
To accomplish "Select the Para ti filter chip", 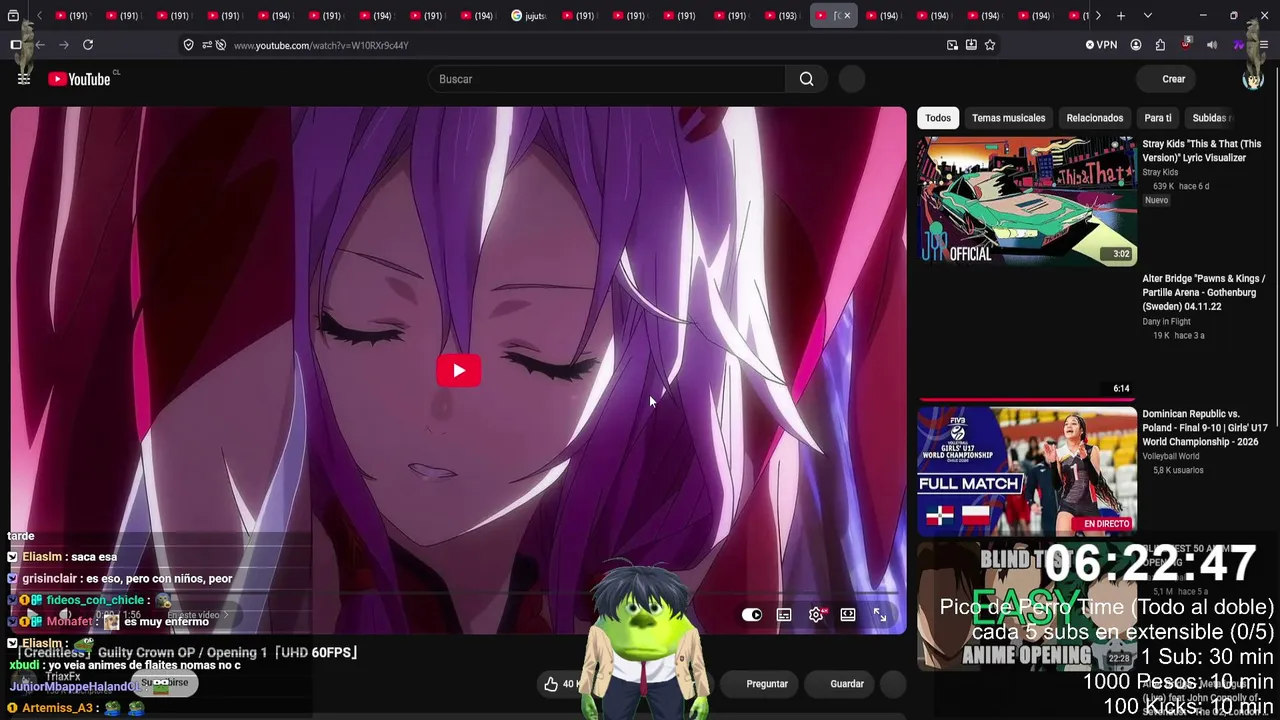I will (x=1157, y=118).
